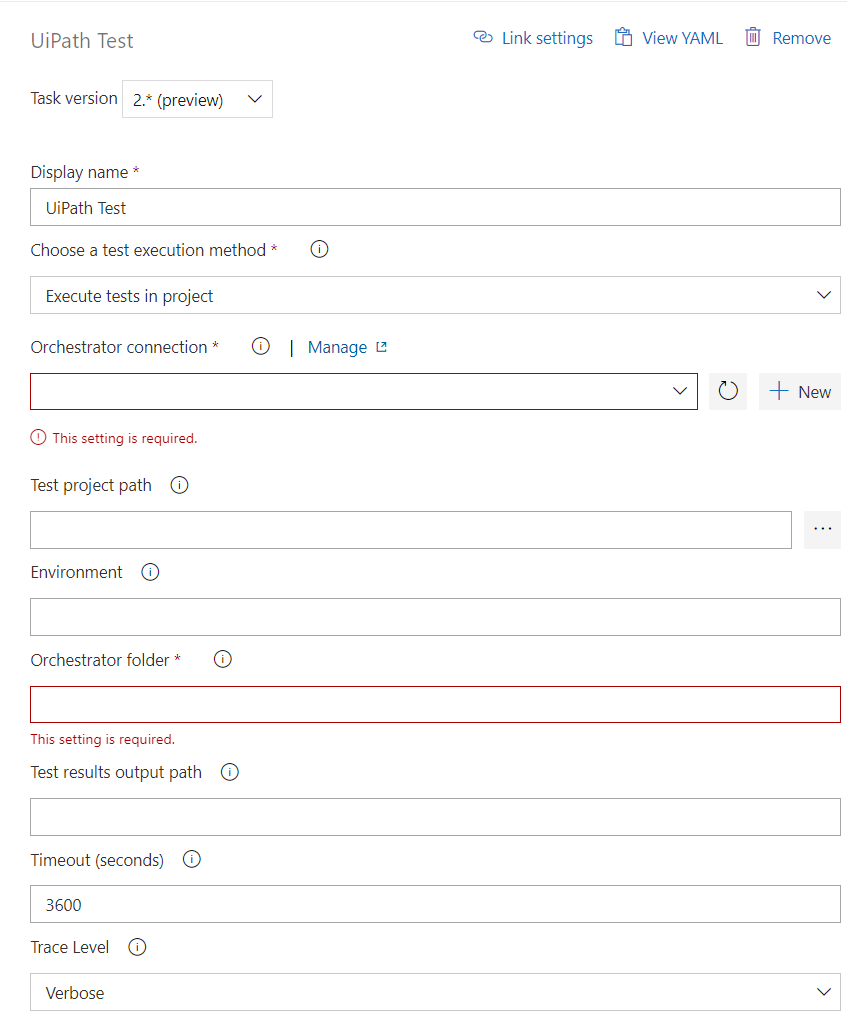Show info for Trace Level
Screen dimensions: 864x1036
[x=137, y=947]
